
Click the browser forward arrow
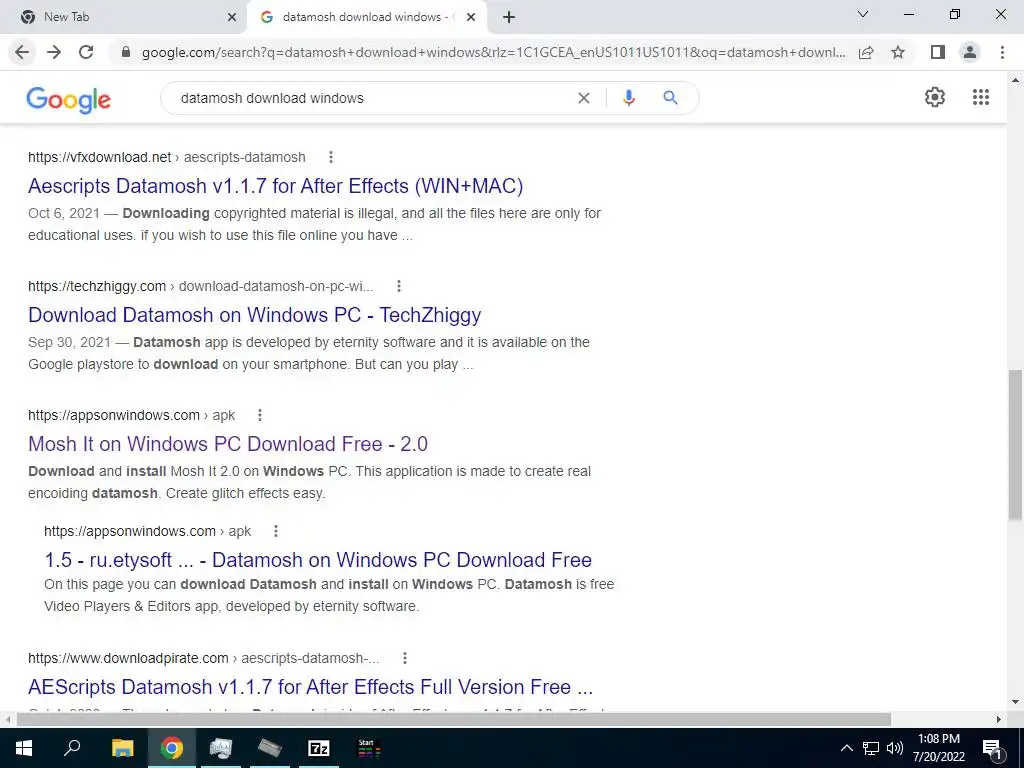click(x=54, y=52)
